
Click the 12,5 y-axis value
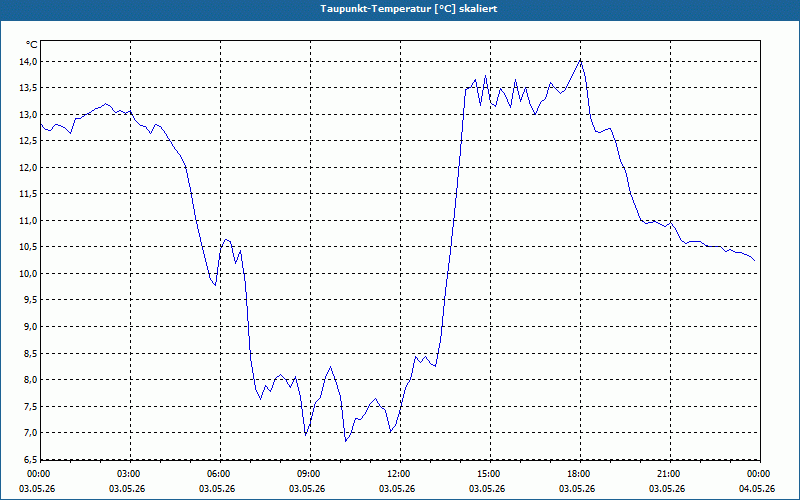pos(28,141)
